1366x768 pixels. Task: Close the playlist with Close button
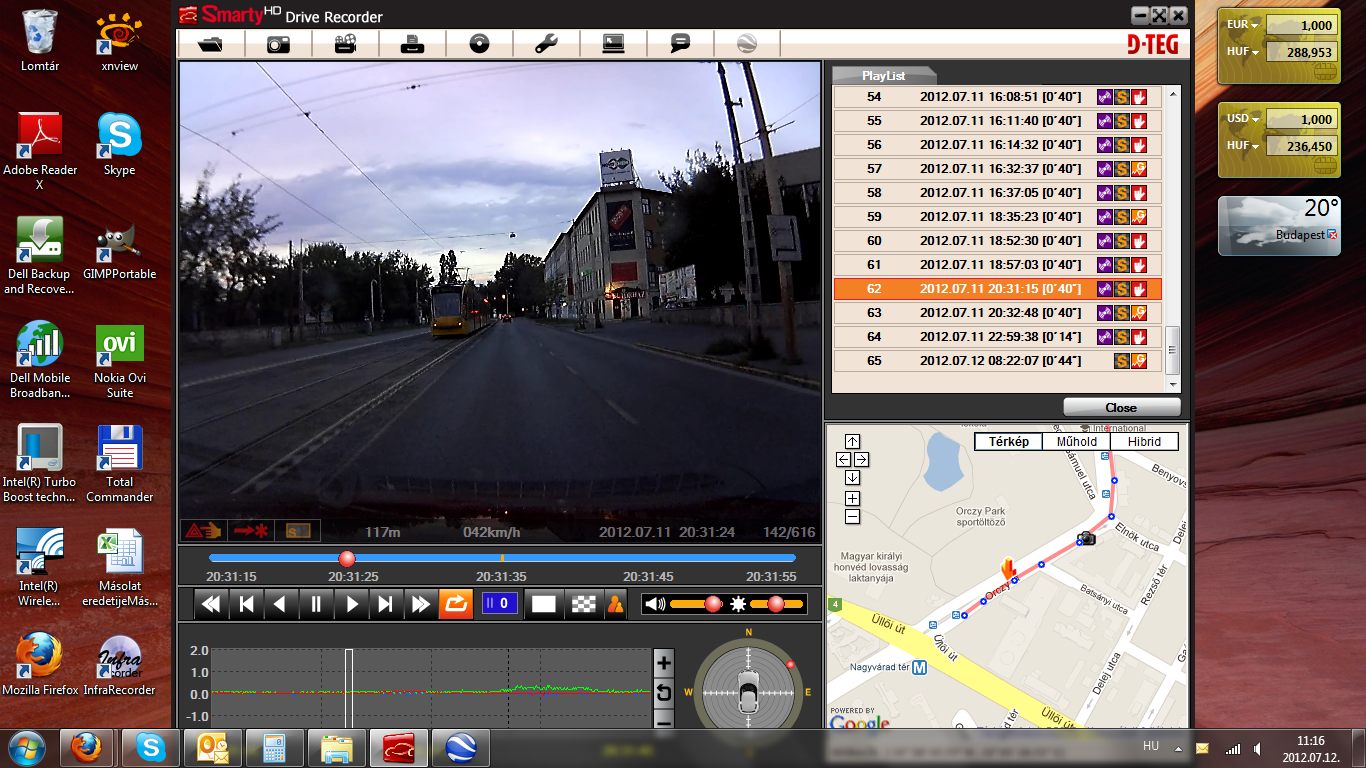[1121, 407]
